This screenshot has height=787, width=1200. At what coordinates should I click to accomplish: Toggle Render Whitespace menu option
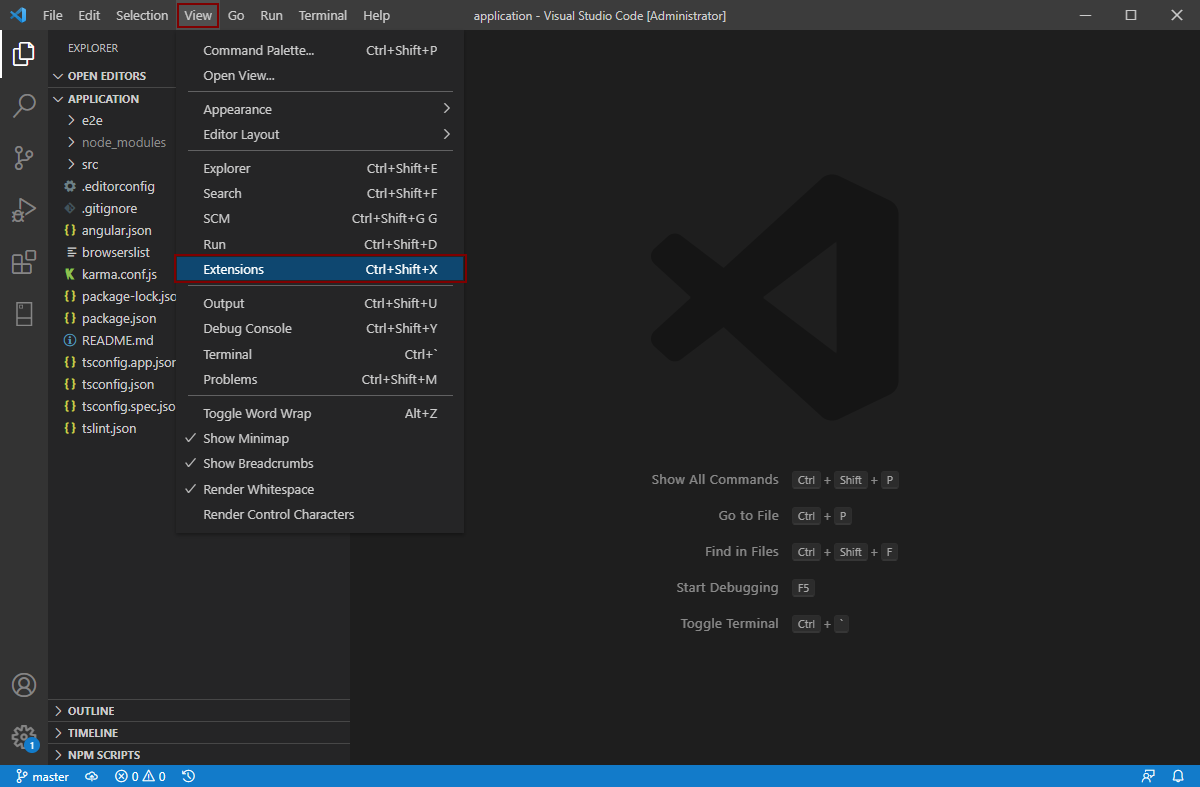[x=320, y=489]
